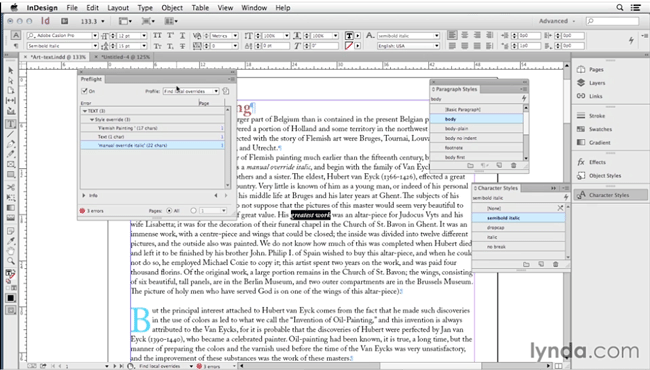Clear overrides lightning icon in Paragraph Styles
The image size is (650, 370).
tap(524, 99)
